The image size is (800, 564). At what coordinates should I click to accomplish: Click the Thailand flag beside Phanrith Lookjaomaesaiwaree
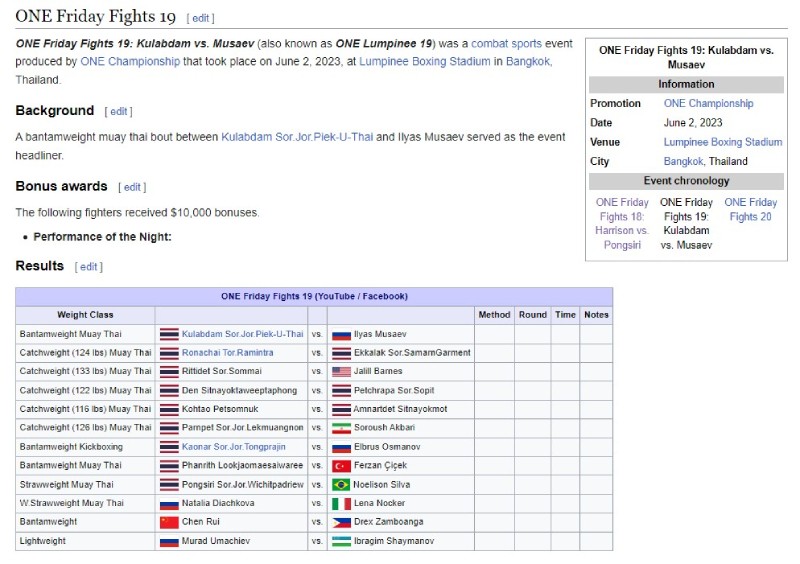tap(169, 465)
